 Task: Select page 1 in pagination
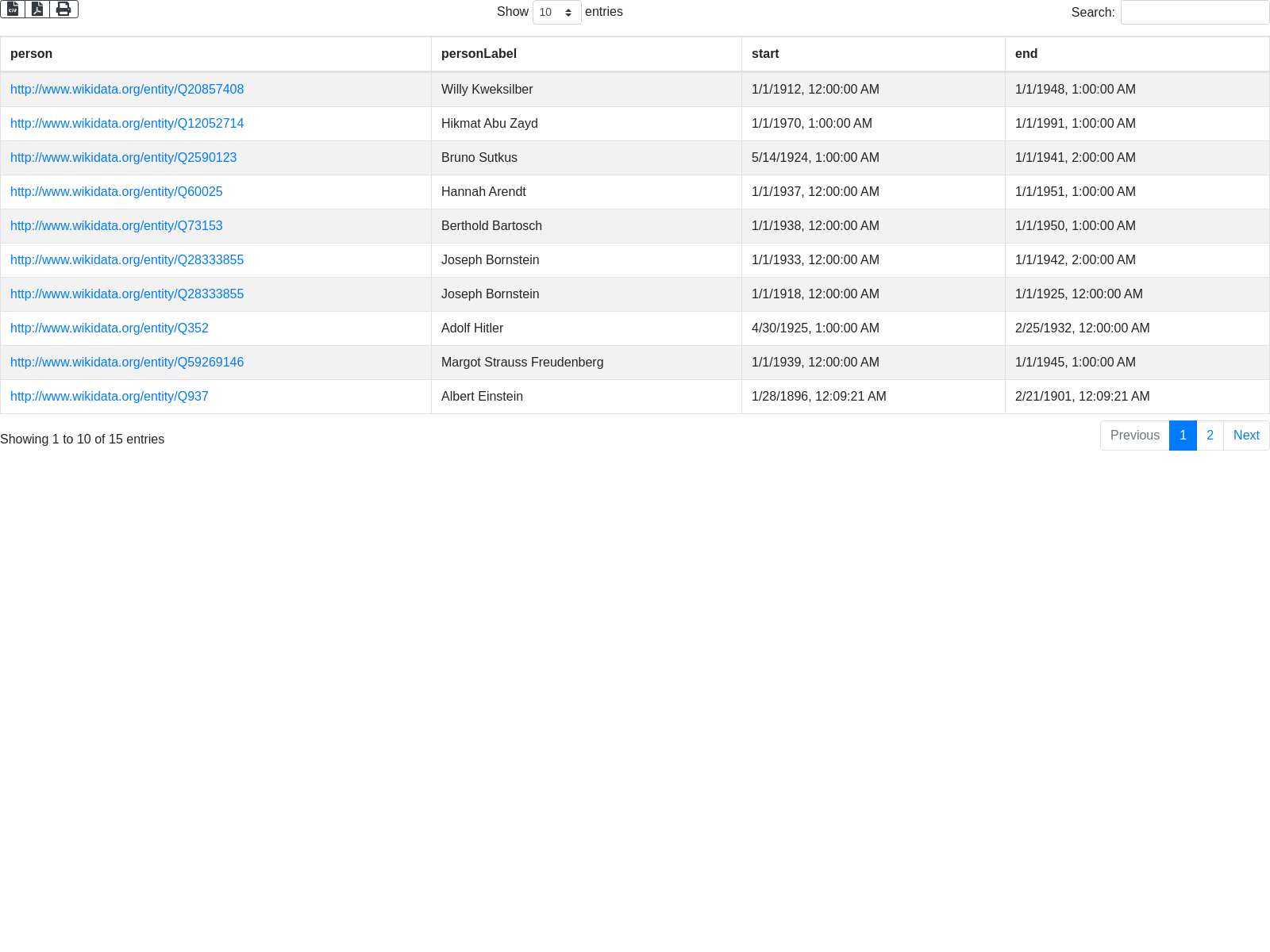(1183, 436)
